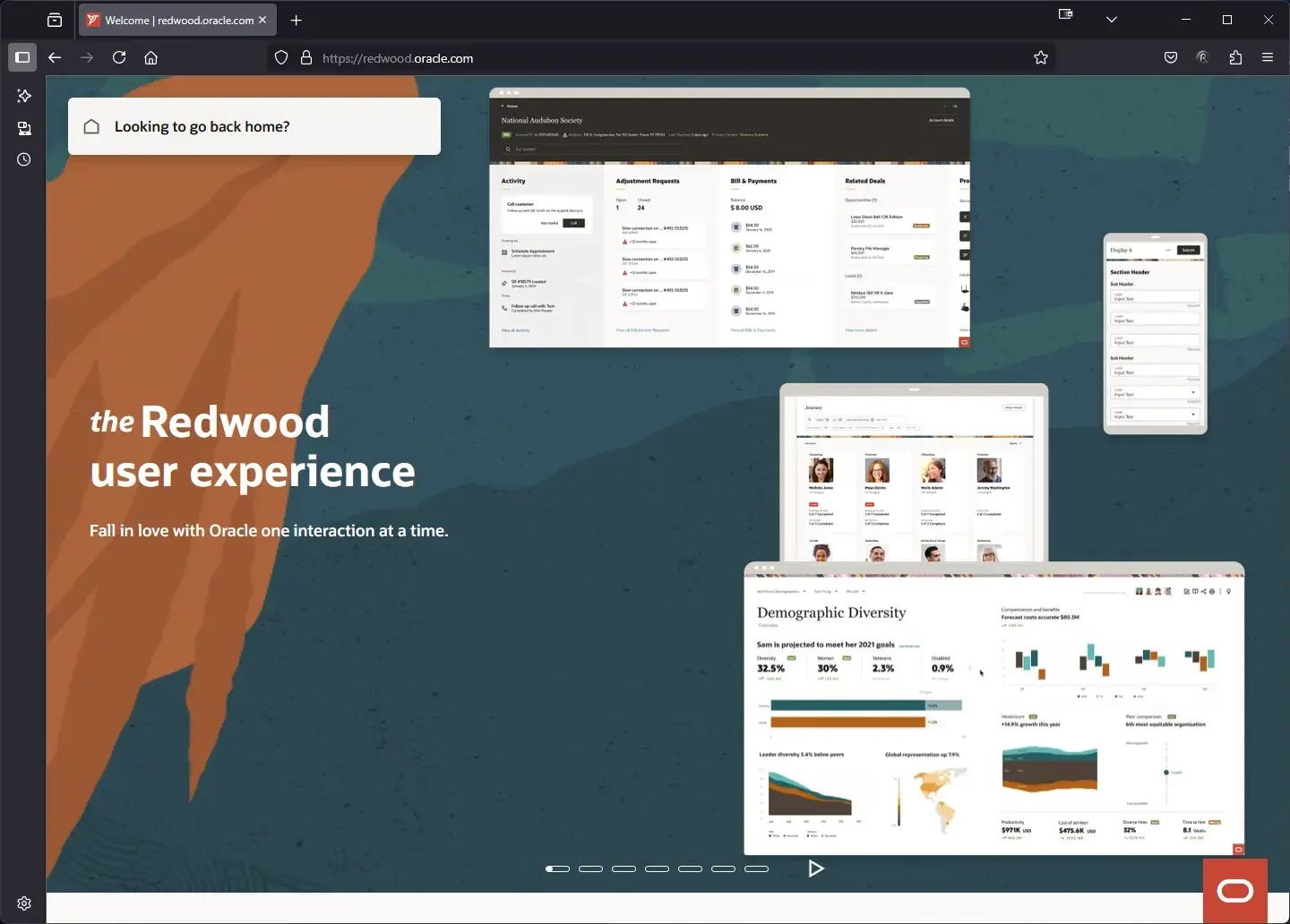Open Firefox View tab overview icon
Screen dimensions: 1290x924
[x=55, y=20]
